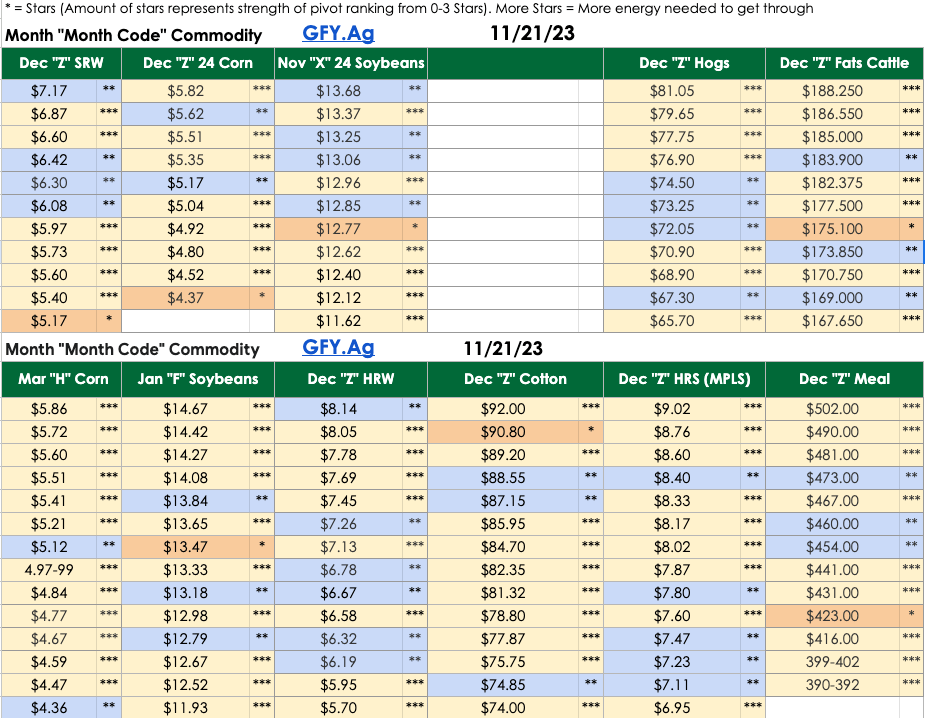Select the $188.250 Fats Cattle price cell
Viewport: 925px width, 718px height.
[832, 90]
